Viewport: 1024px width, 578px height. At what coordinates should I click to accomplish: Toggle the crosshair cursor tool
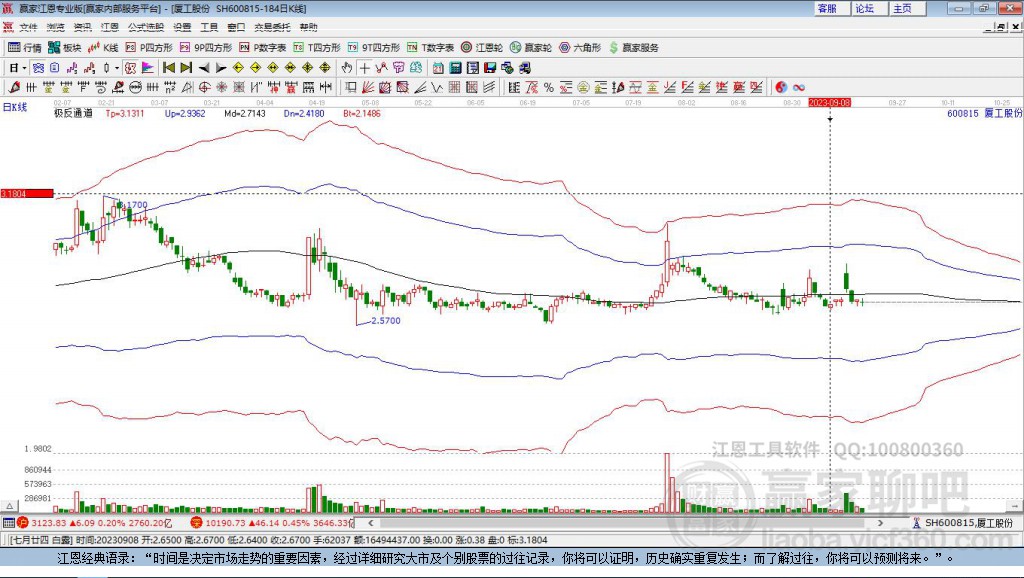point(364,68)
